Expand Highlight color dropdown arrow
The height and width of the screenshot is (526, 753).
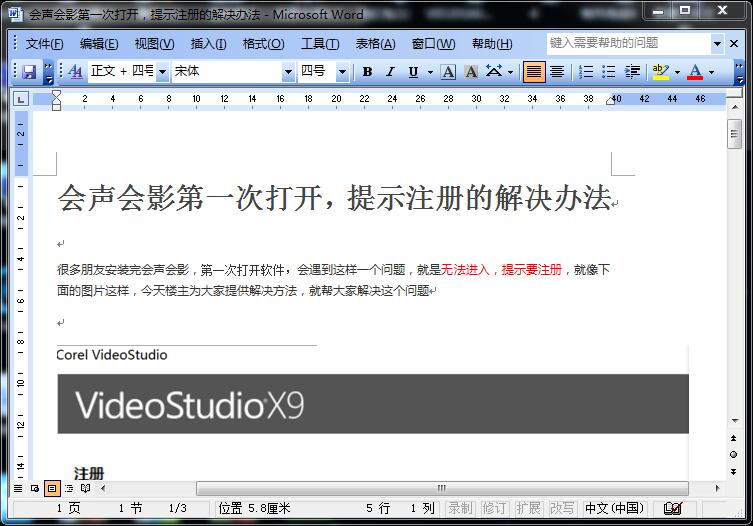click(x=677, y=73)
